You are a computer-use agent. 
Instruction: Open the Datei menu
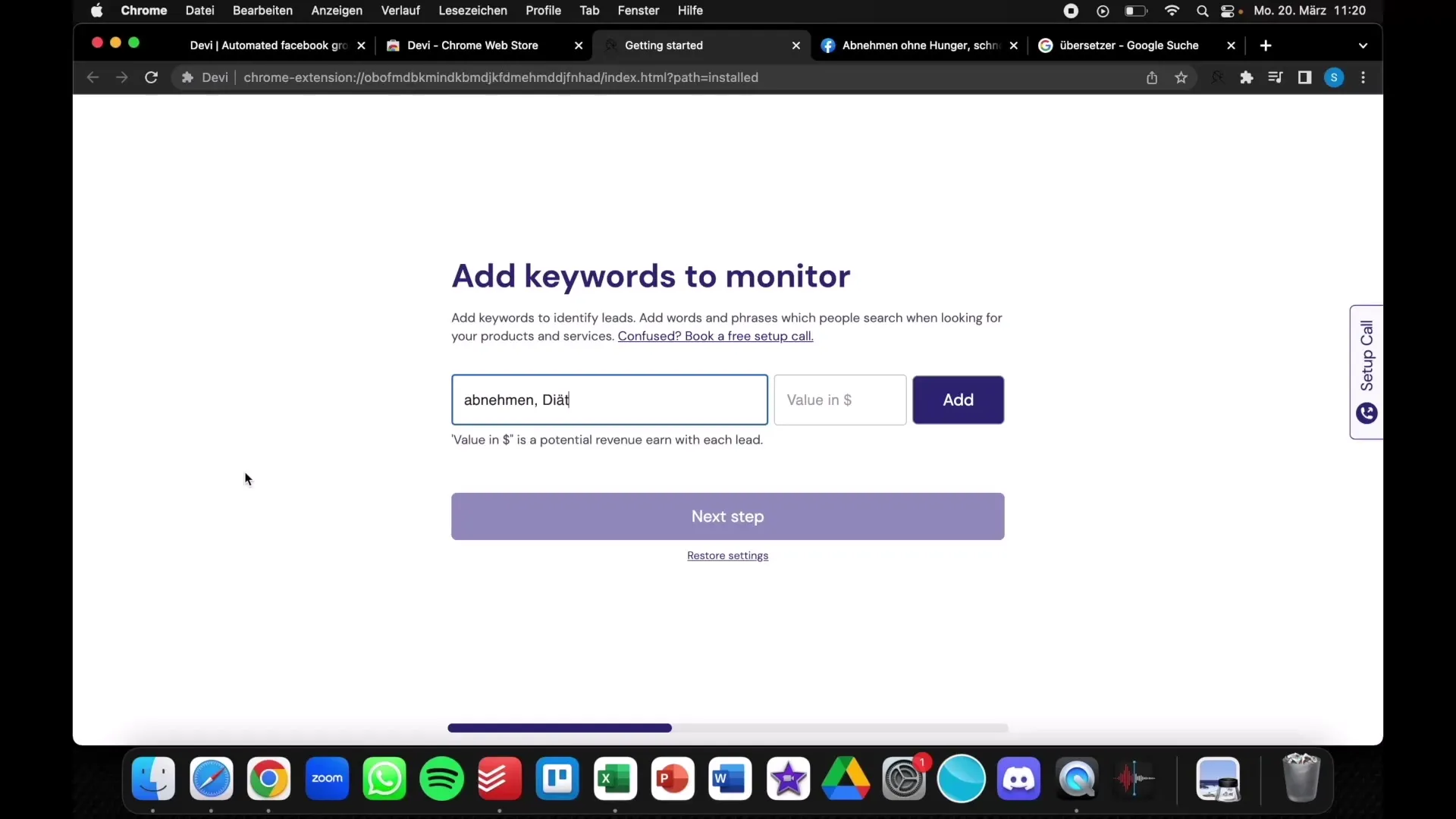(x=199, y=11)
